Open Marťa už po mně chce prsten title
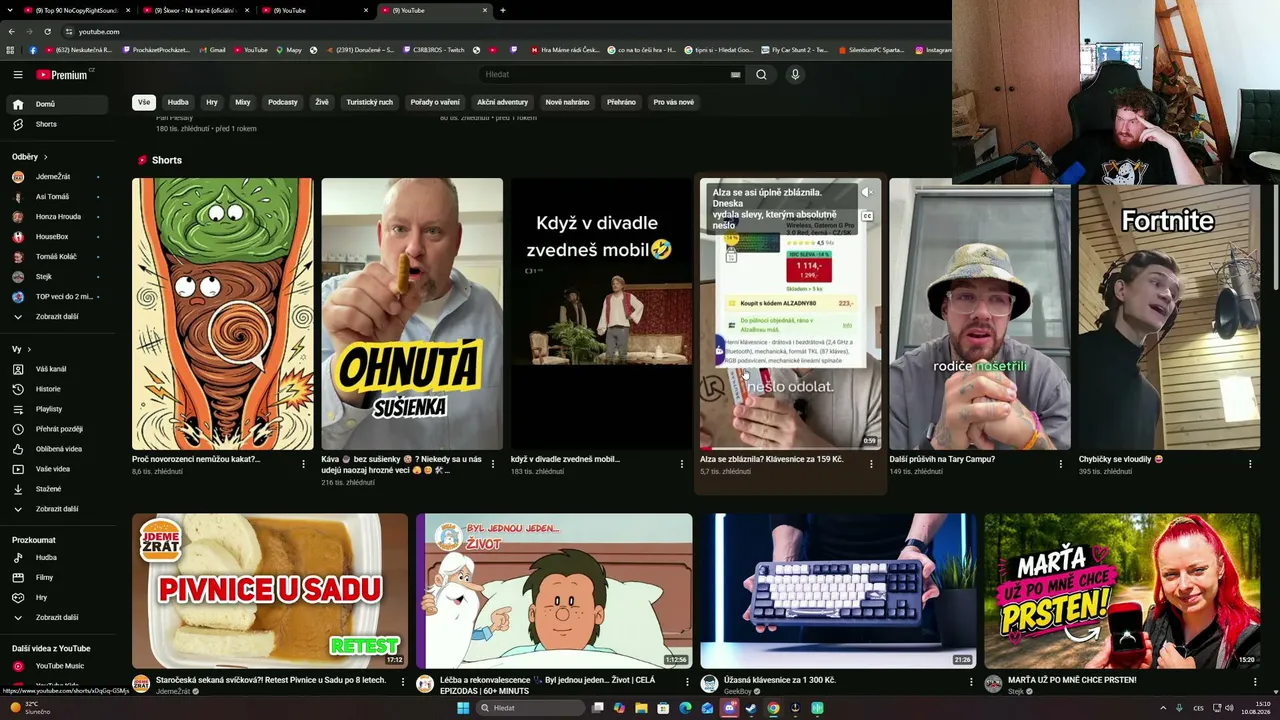Image resolution: width=1280 pixels, height=720 pixels. tap(1072, 680)
